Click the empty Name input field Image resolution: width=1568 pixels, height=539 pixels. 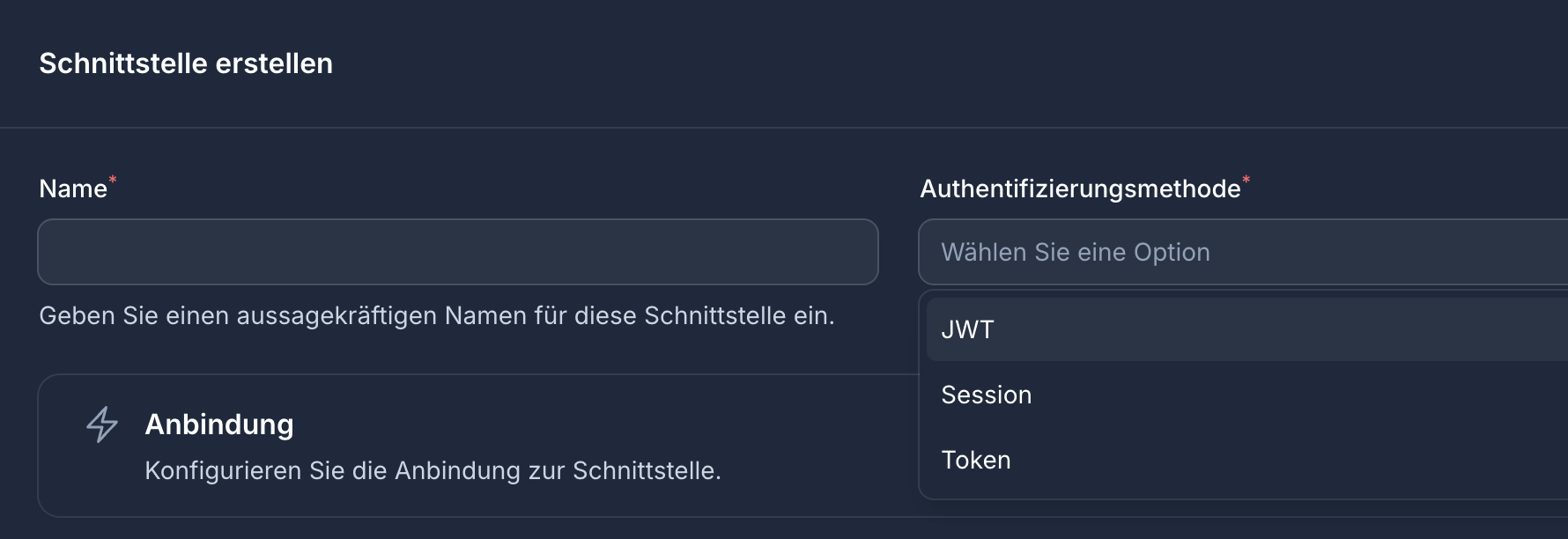point(457,252)
